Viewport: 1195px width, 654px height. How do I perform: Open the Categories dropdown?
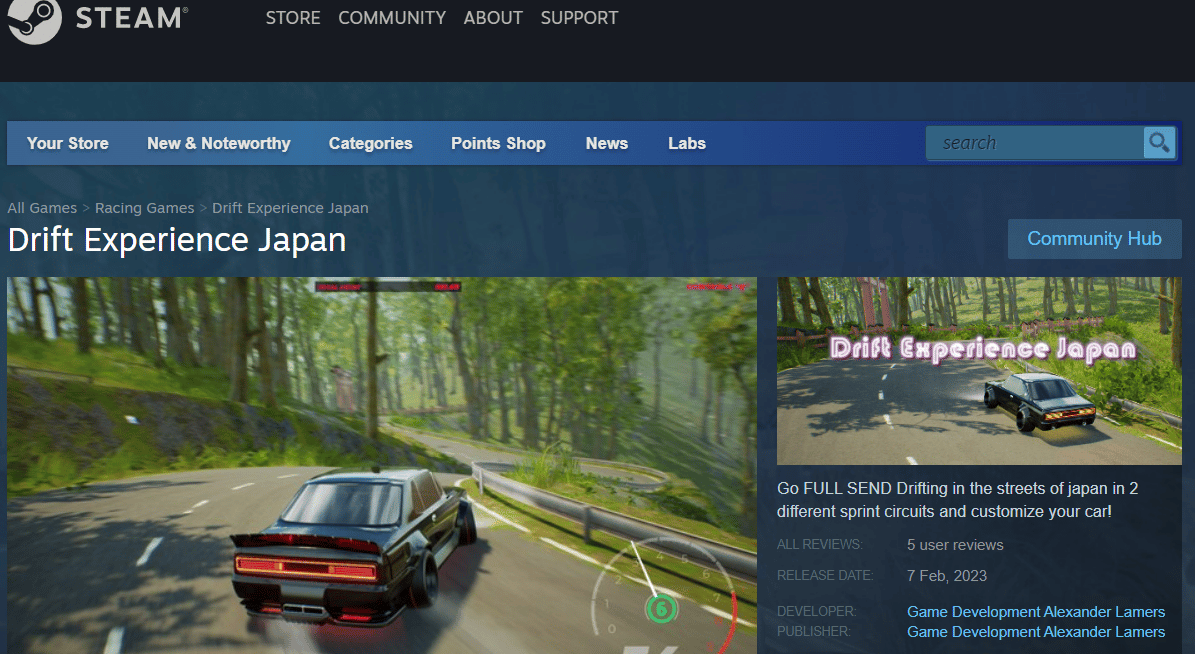click(370, 143)
